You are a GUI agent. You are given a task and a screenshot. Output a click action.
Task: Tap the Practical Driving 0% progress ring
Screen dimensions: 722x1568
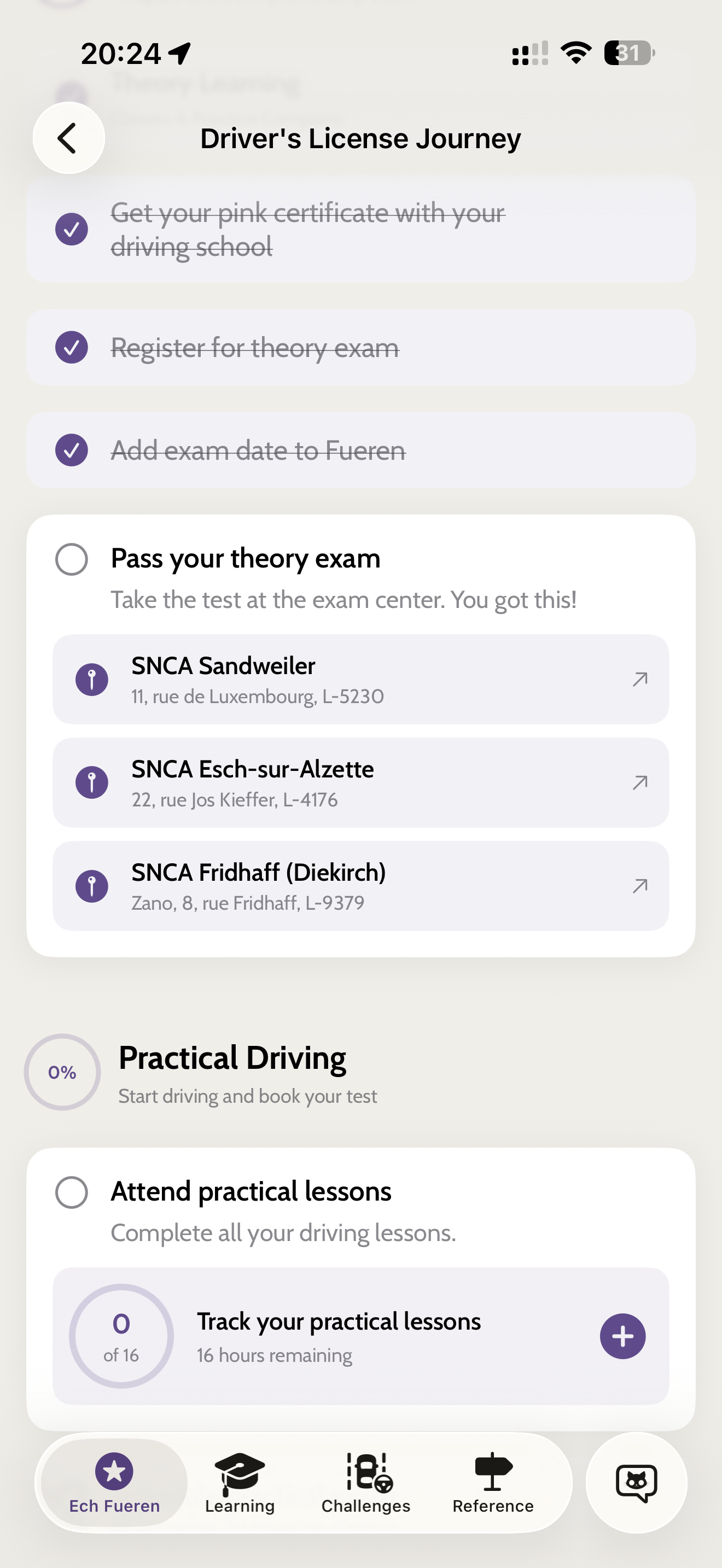pos(62,1072)
